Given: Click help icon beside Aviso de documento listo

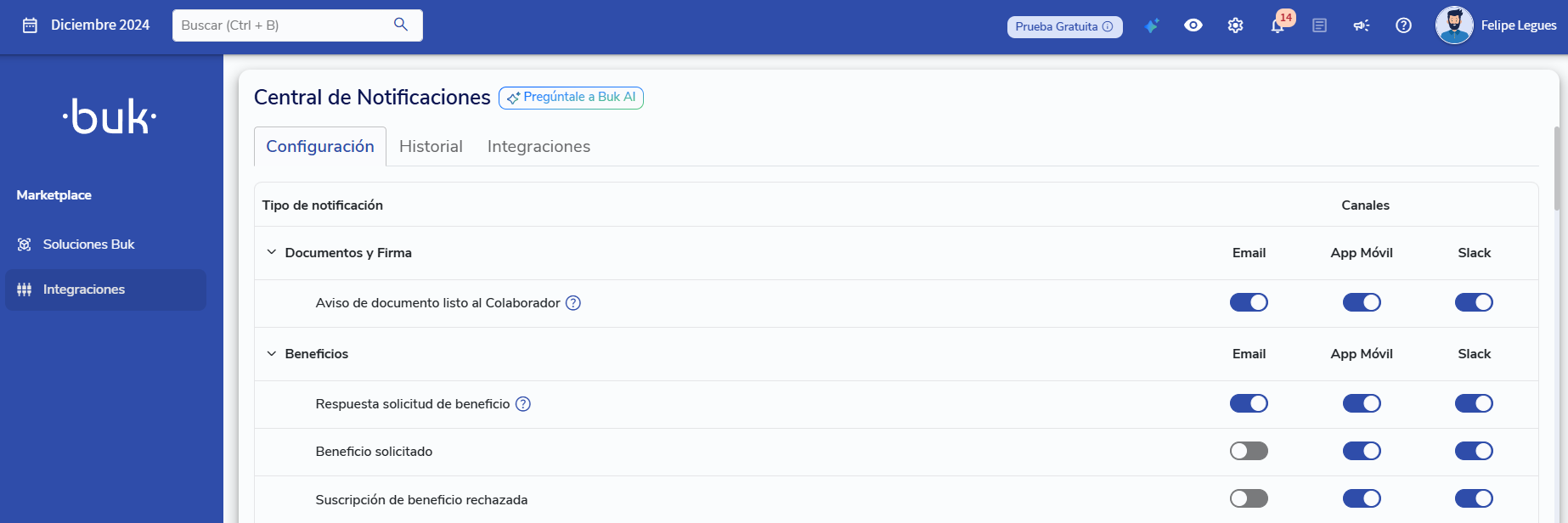Looking at the screenshot, I should pyautogui.click(x=573, y=303).
